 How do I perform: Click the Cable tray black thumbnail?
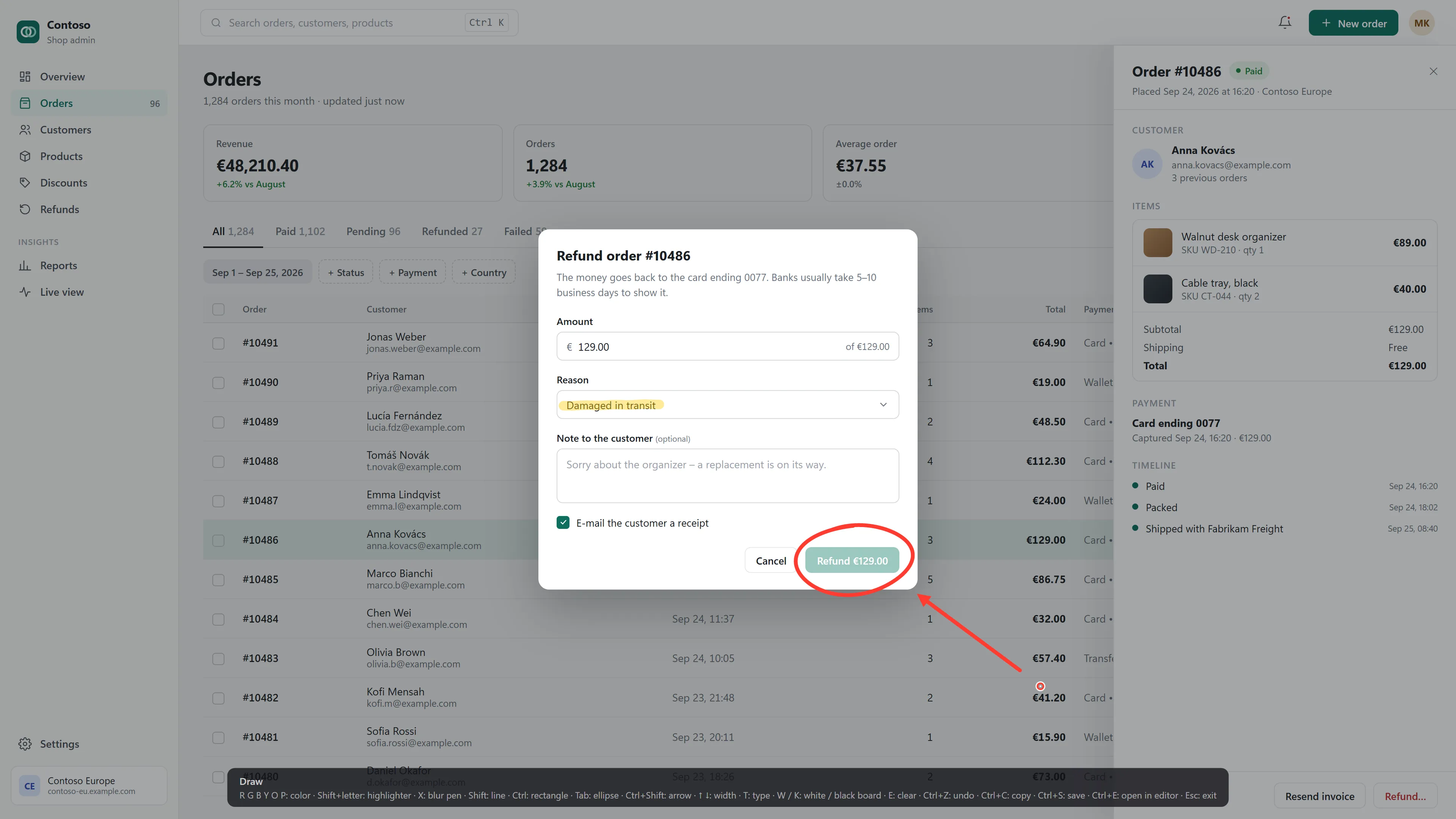1158,289
